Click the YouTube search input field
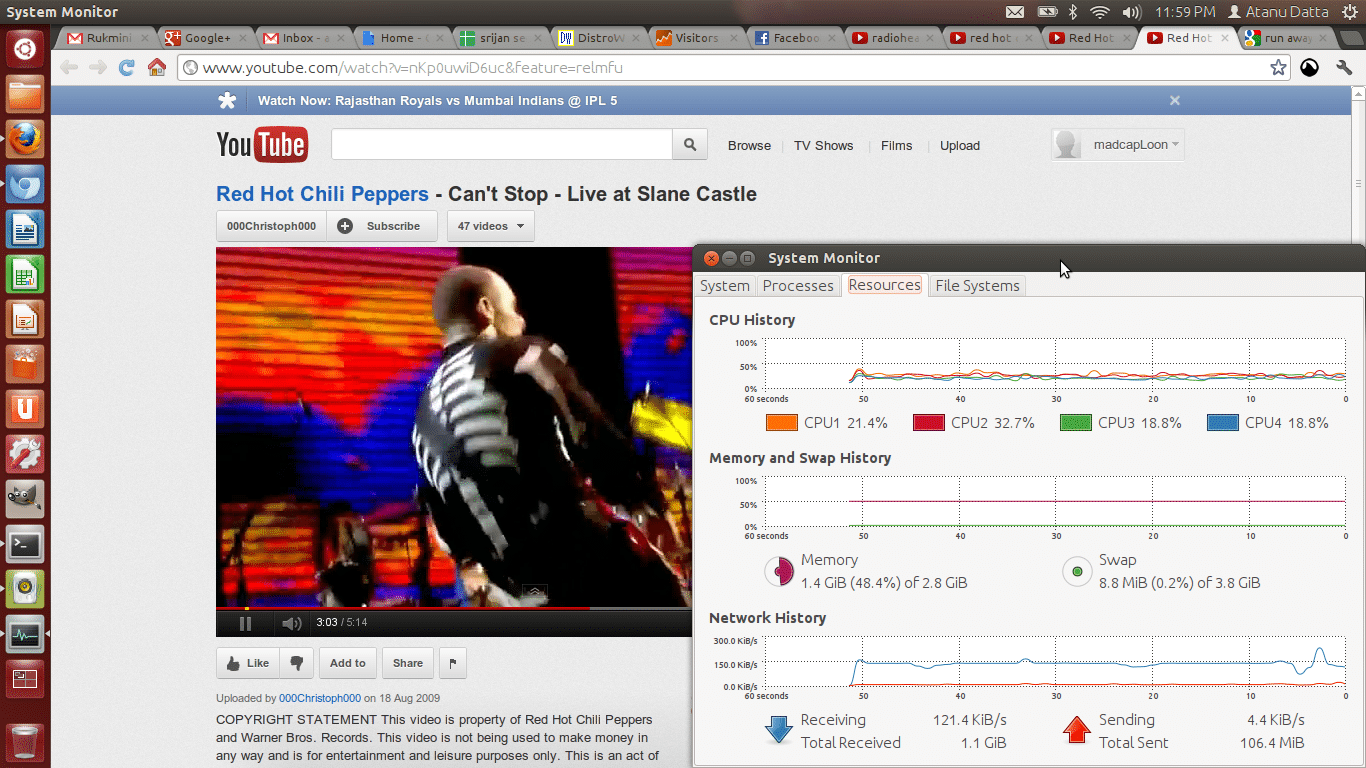 point(501,145)
